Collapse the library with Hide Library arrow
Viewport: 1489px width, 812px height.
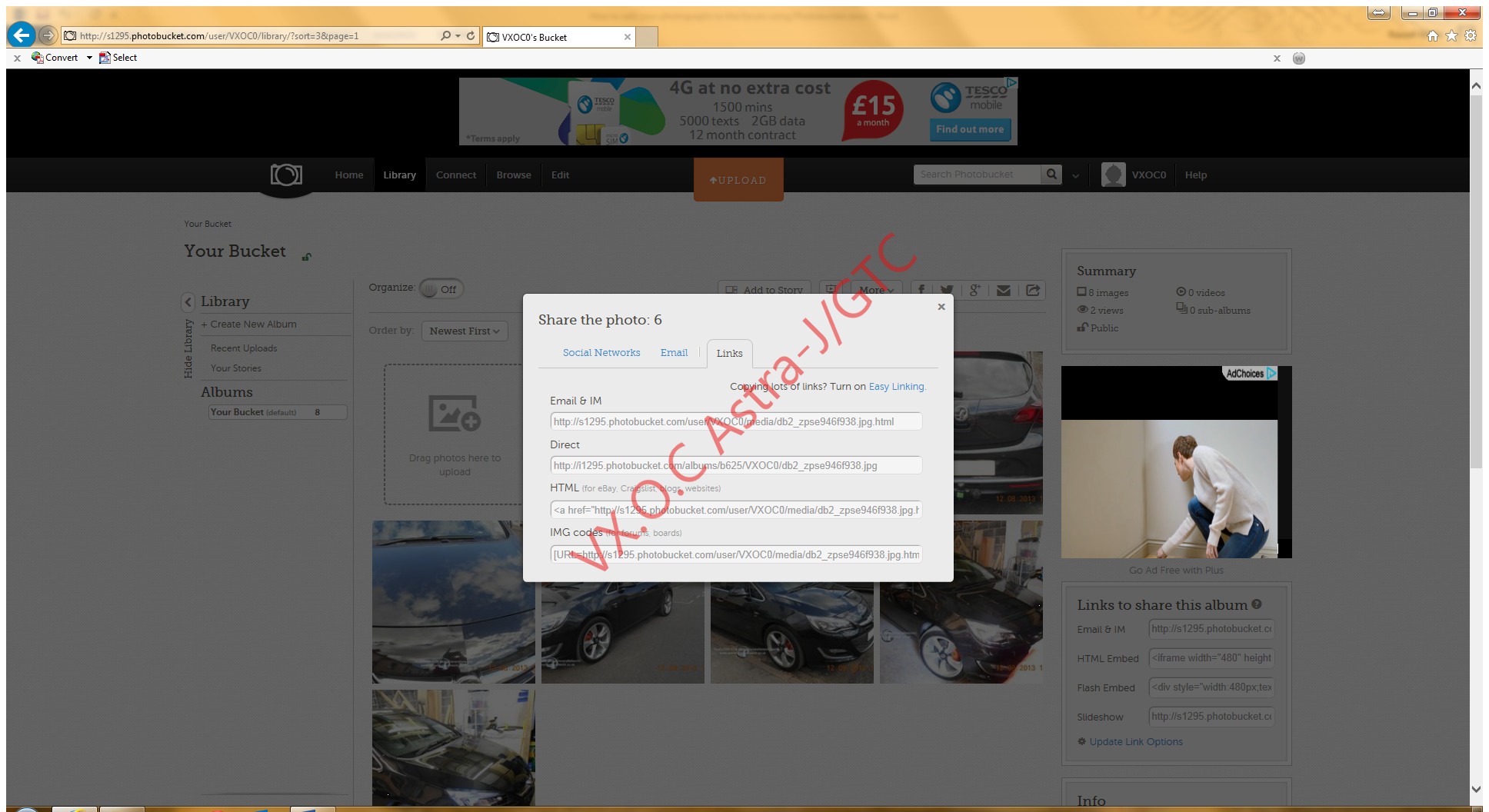(x=188, y=301)
